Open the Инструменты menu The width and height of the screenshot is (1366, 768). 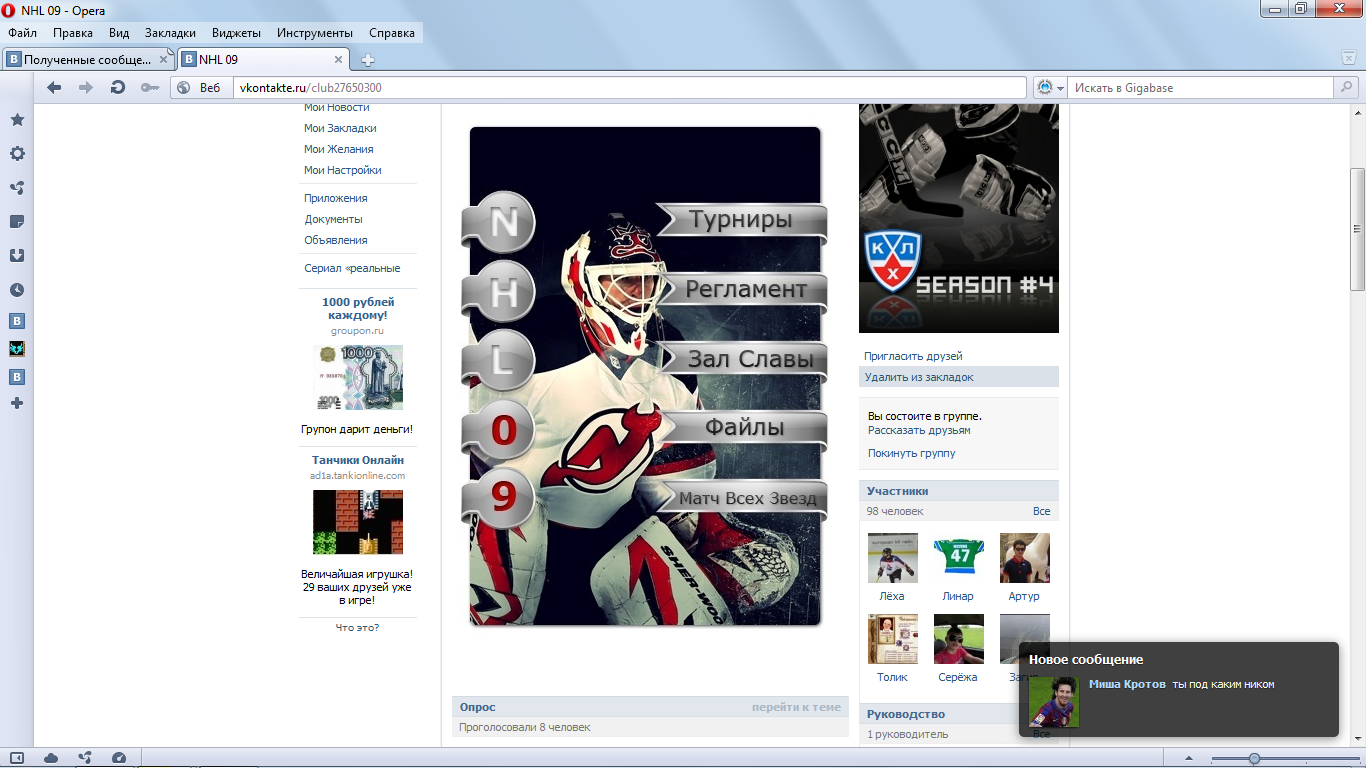pos(315,33)
